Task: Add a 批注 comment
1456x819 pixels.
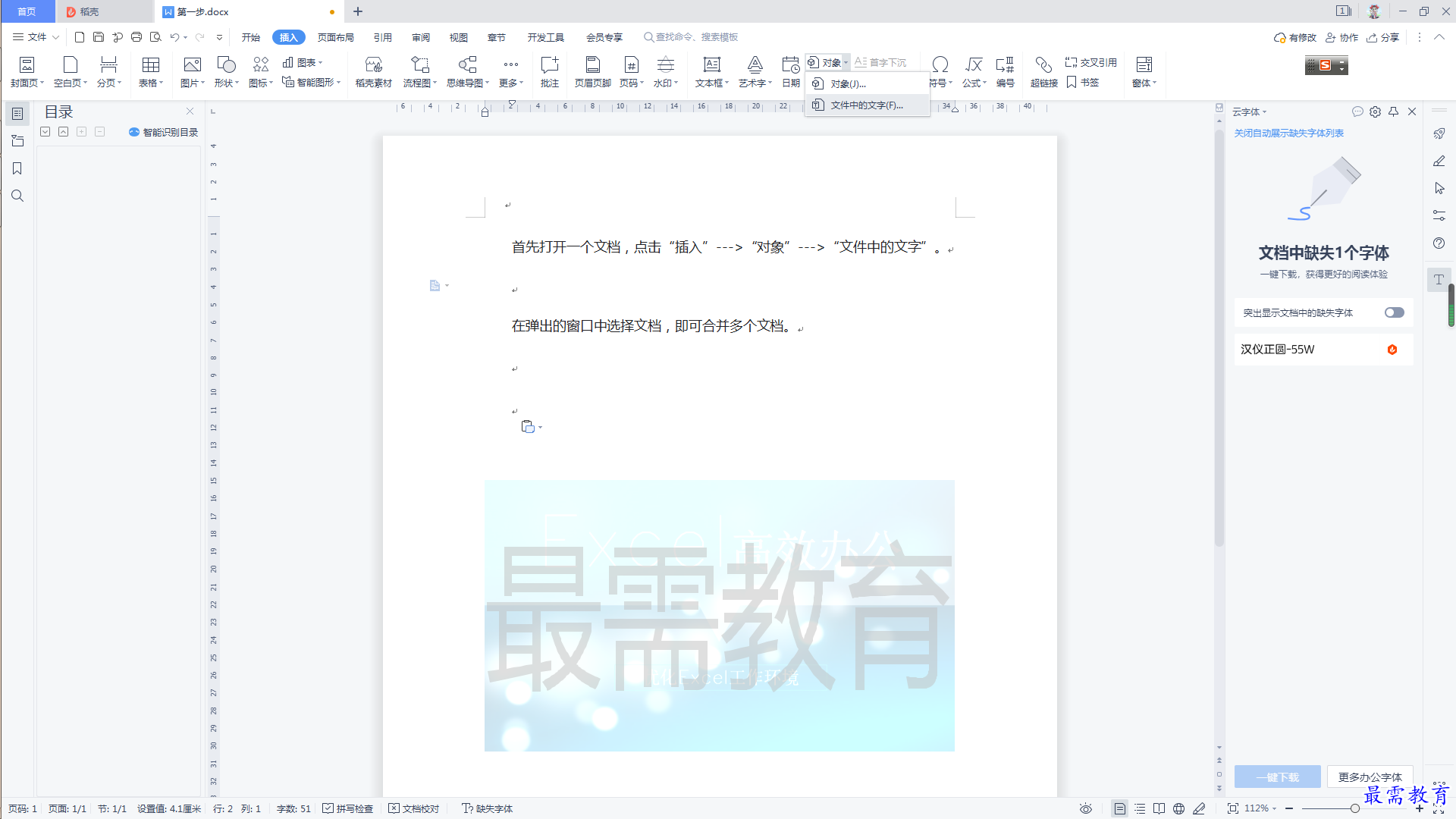Action: (549, 72)
